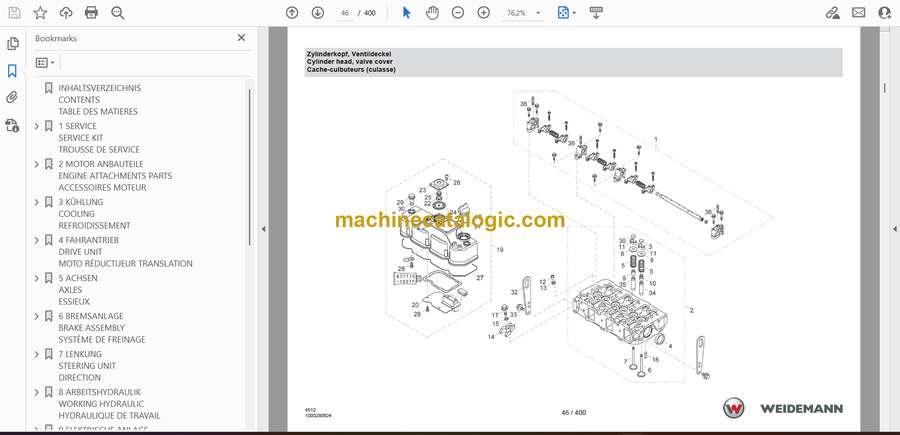
Task: Click the cloud upload icon
Action: pos(66,13)
